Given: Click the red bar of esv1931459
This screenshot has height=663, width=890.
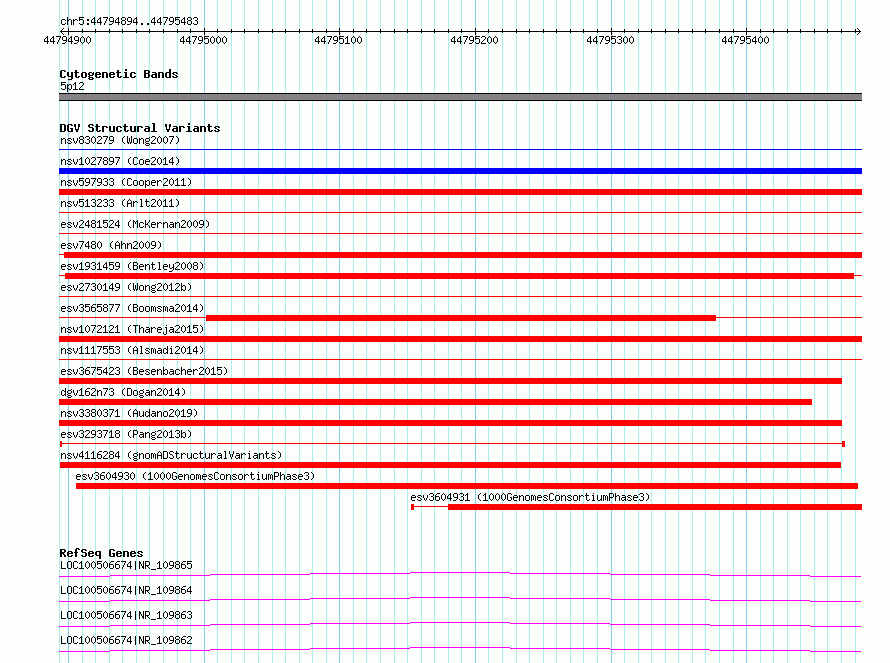Looking at the screenshot, I should [460, 276].
